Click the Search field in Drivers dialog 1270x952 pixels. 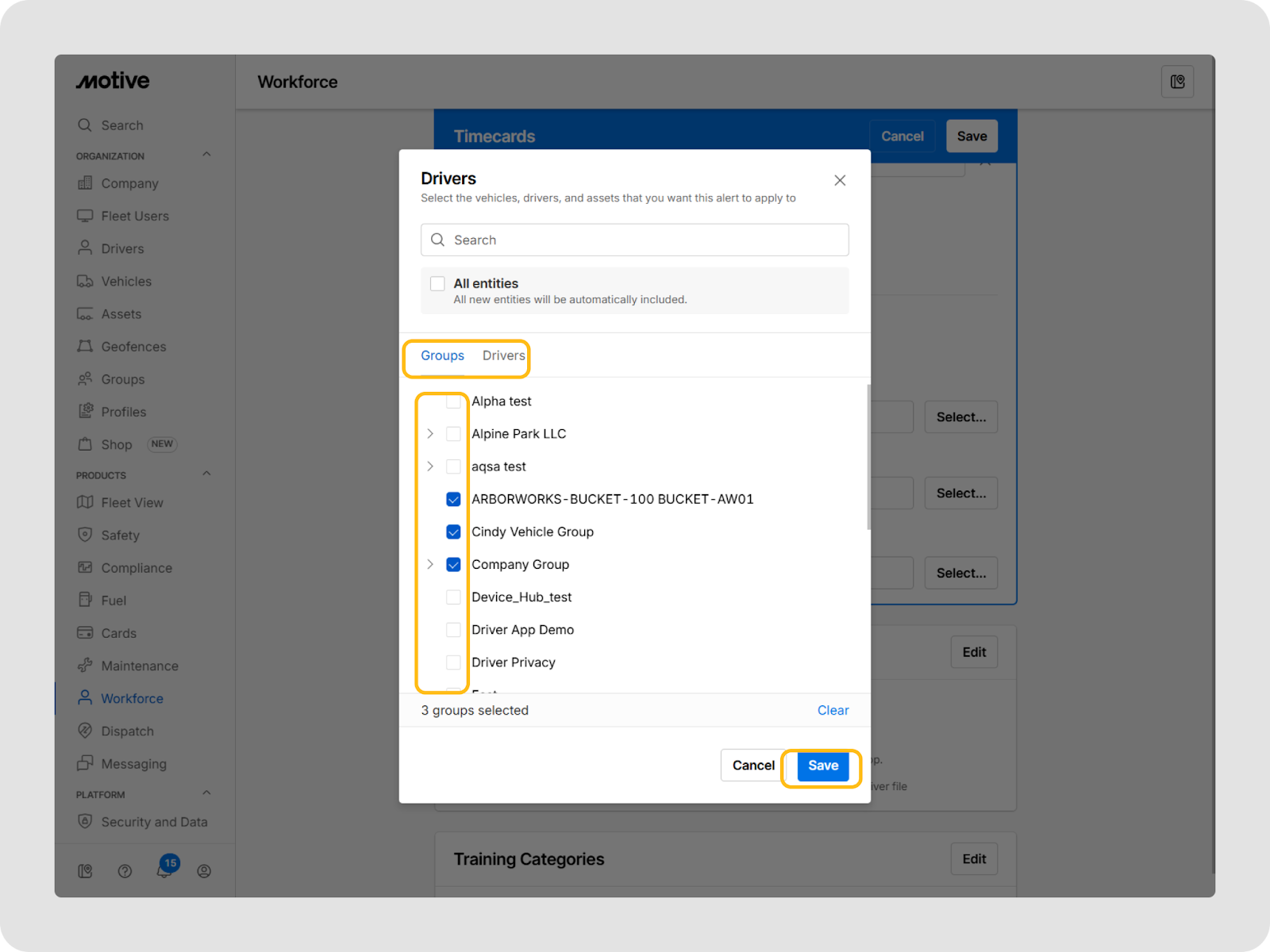coord(635,240)
